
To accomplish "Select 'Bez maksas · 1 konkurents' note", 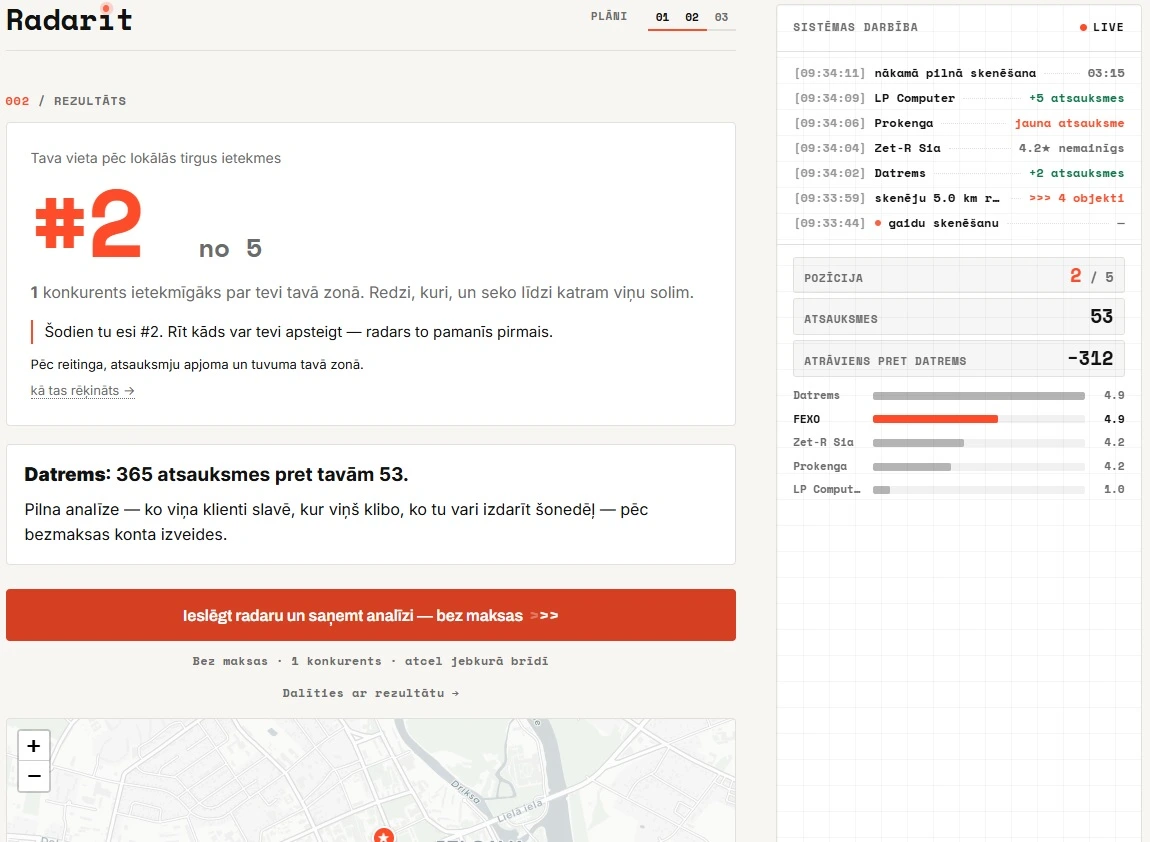I will pyautogui.click(x=370, y=661).
